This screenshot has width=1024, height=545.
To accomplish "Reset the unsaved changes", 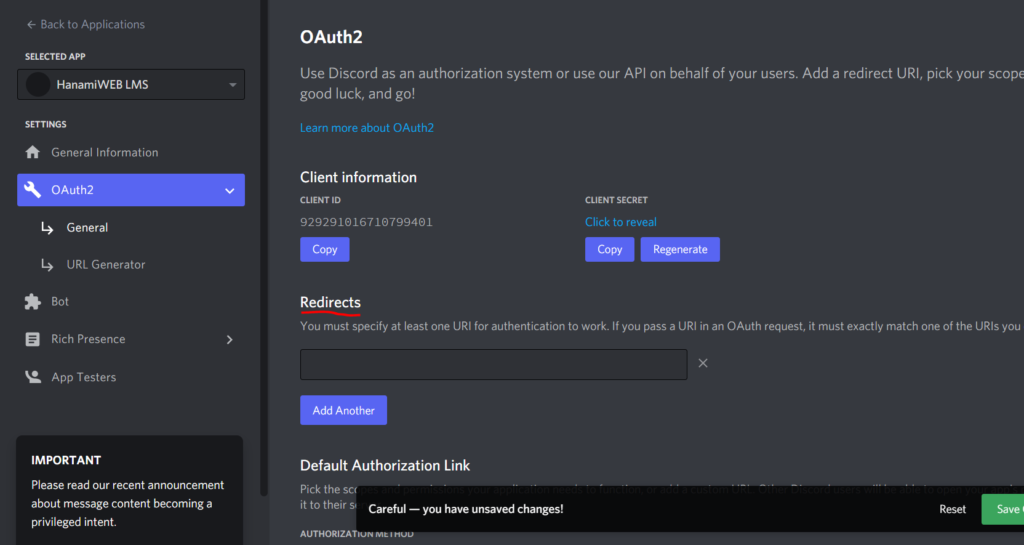I will pos(952,509).
